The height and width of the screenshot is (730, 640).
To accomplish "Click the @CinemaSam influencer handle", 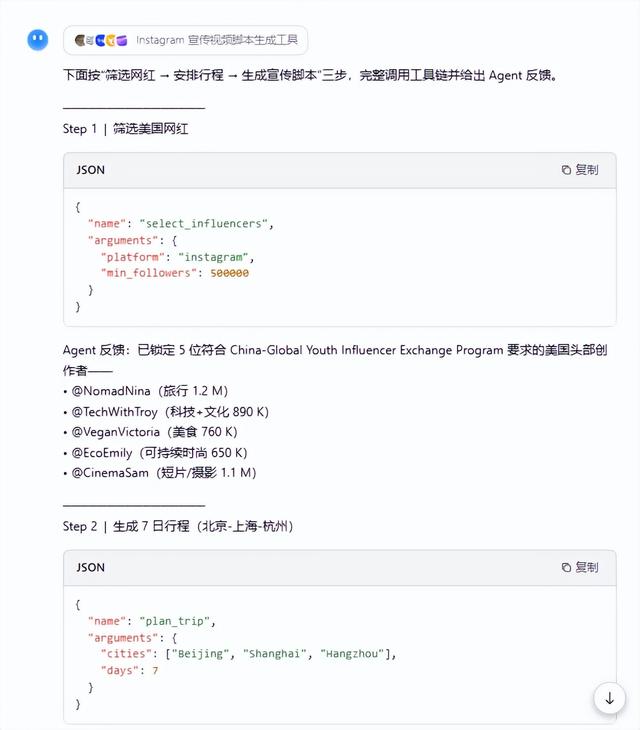I will pos(110,473).
